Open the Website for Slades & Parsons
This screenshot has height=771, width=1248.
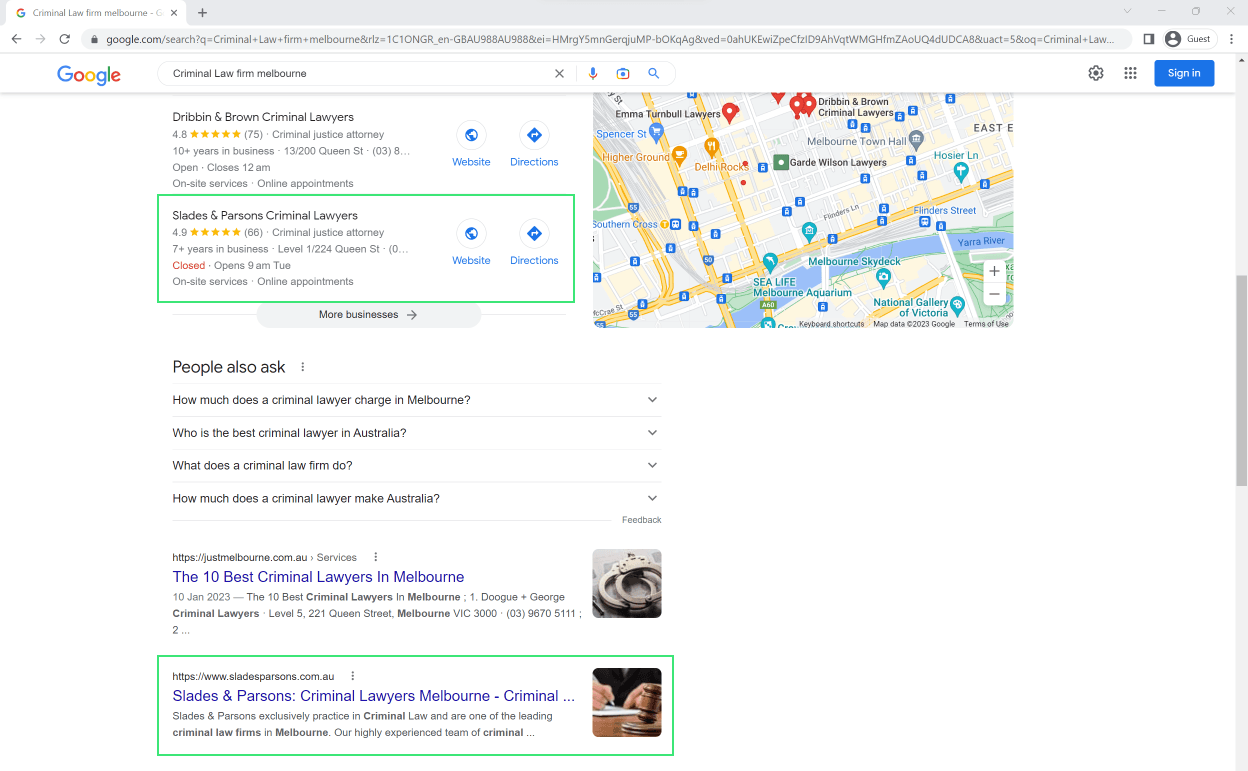[x=471, y=232]
